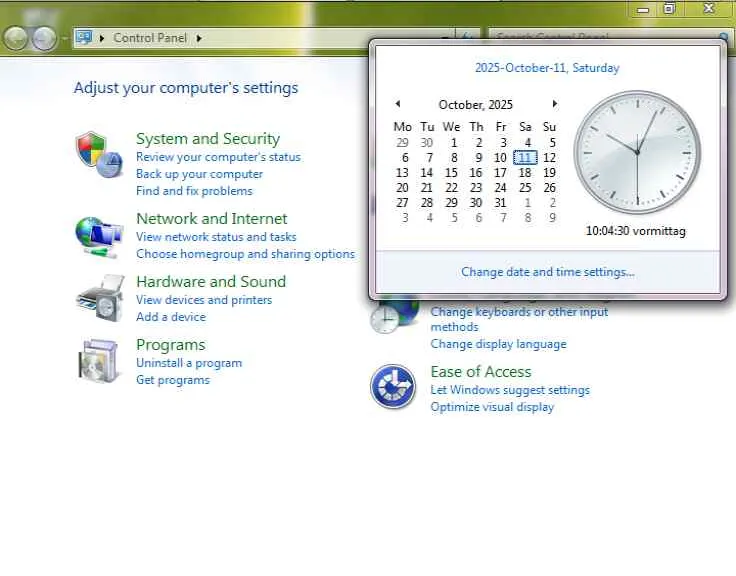Expand arrow before Control Panel breadcrumb
The image size is (736, 576).
tap(102, 38)
